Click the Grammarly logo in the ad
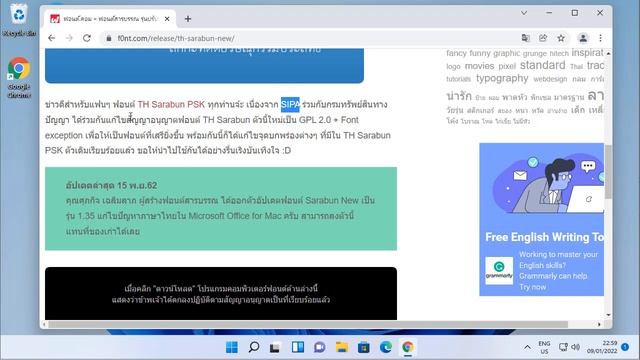The width and height of the screenshot is (640, 360). 499,271
